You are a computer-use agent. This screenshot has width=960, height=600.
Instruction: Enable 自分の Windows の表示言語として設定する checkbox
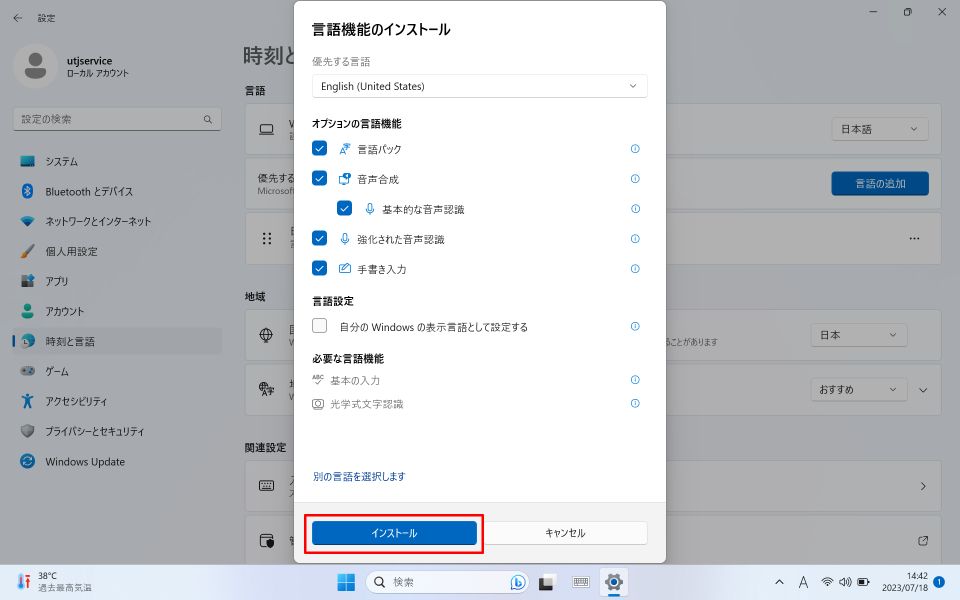coord(320,326)
